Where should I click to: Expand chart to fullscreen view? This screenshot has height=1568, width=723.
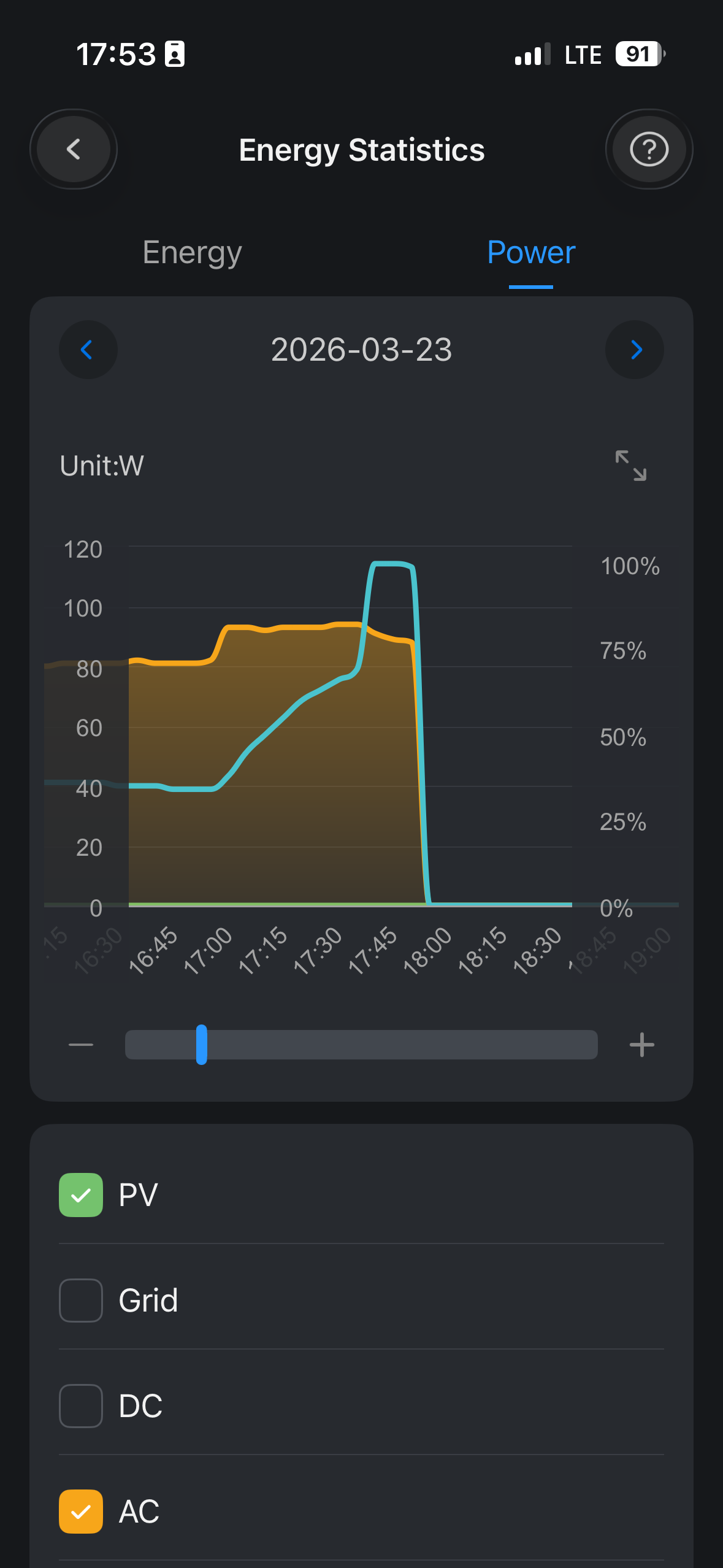point(630,466)
